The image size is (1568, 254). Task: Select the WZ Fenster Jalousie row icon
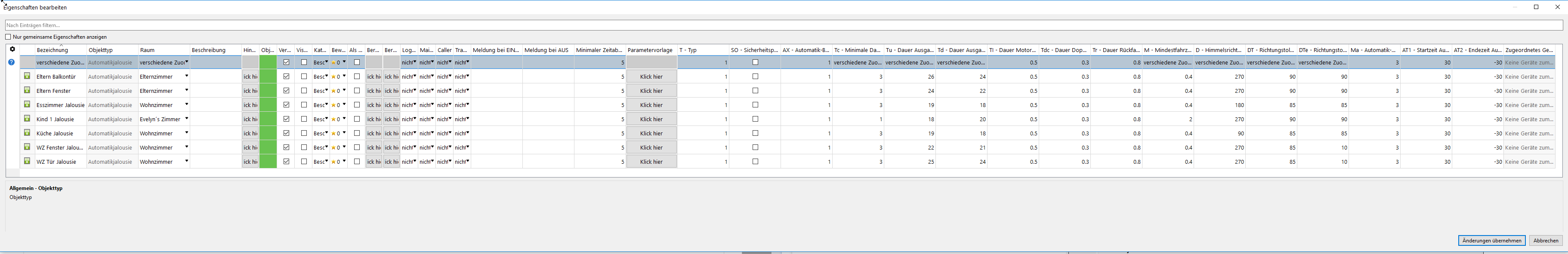point(27,147)
